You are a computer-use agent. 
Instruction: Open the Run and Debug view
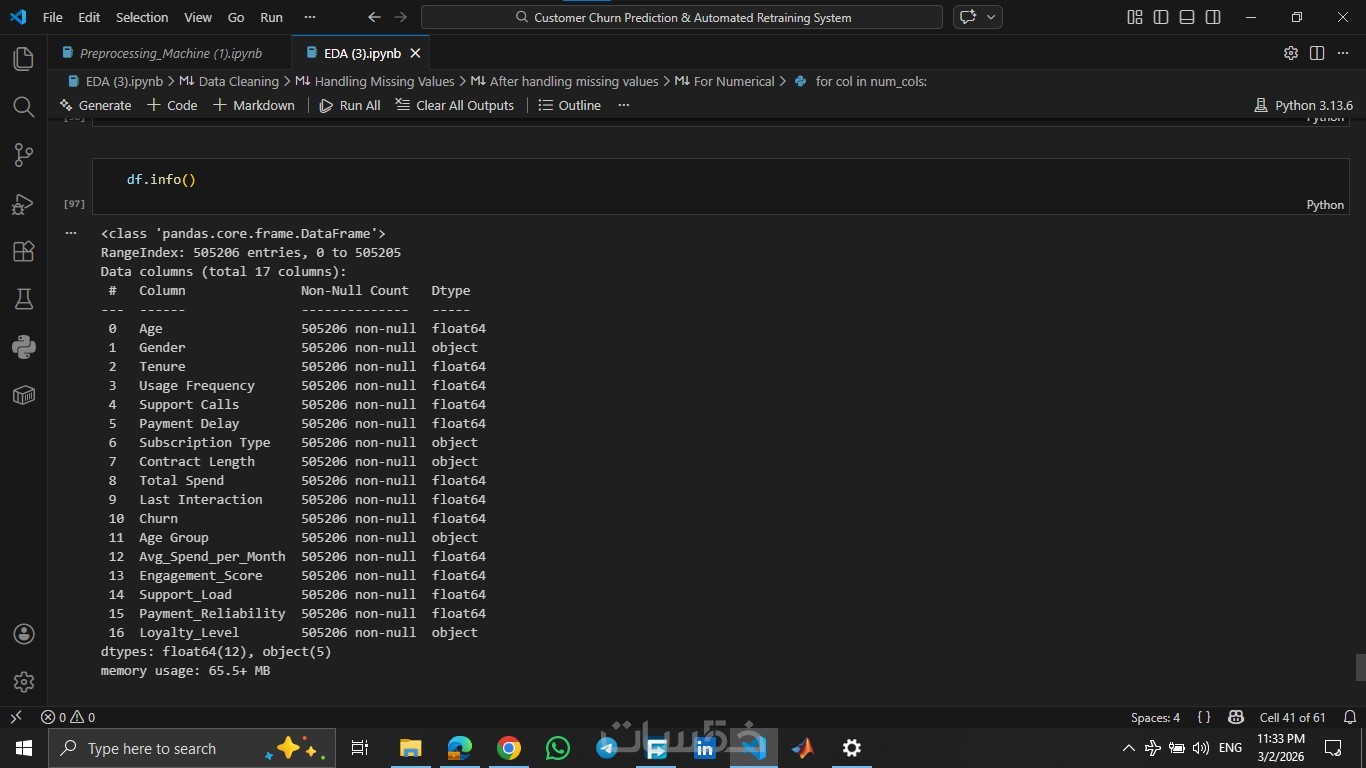[24, 204]
